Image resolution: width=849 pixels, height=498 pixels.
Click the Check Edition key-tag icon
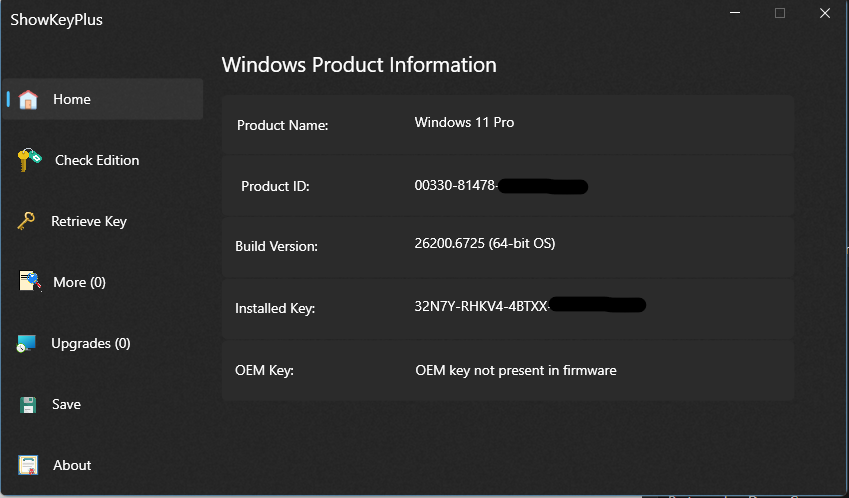[29, 160]
